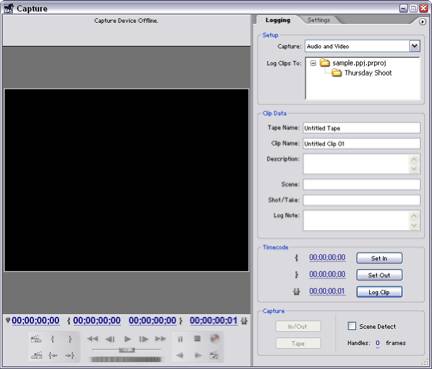Enable the Scene Detect checkbox
This screenshot has width=432, height=369.
coord(352,326)
